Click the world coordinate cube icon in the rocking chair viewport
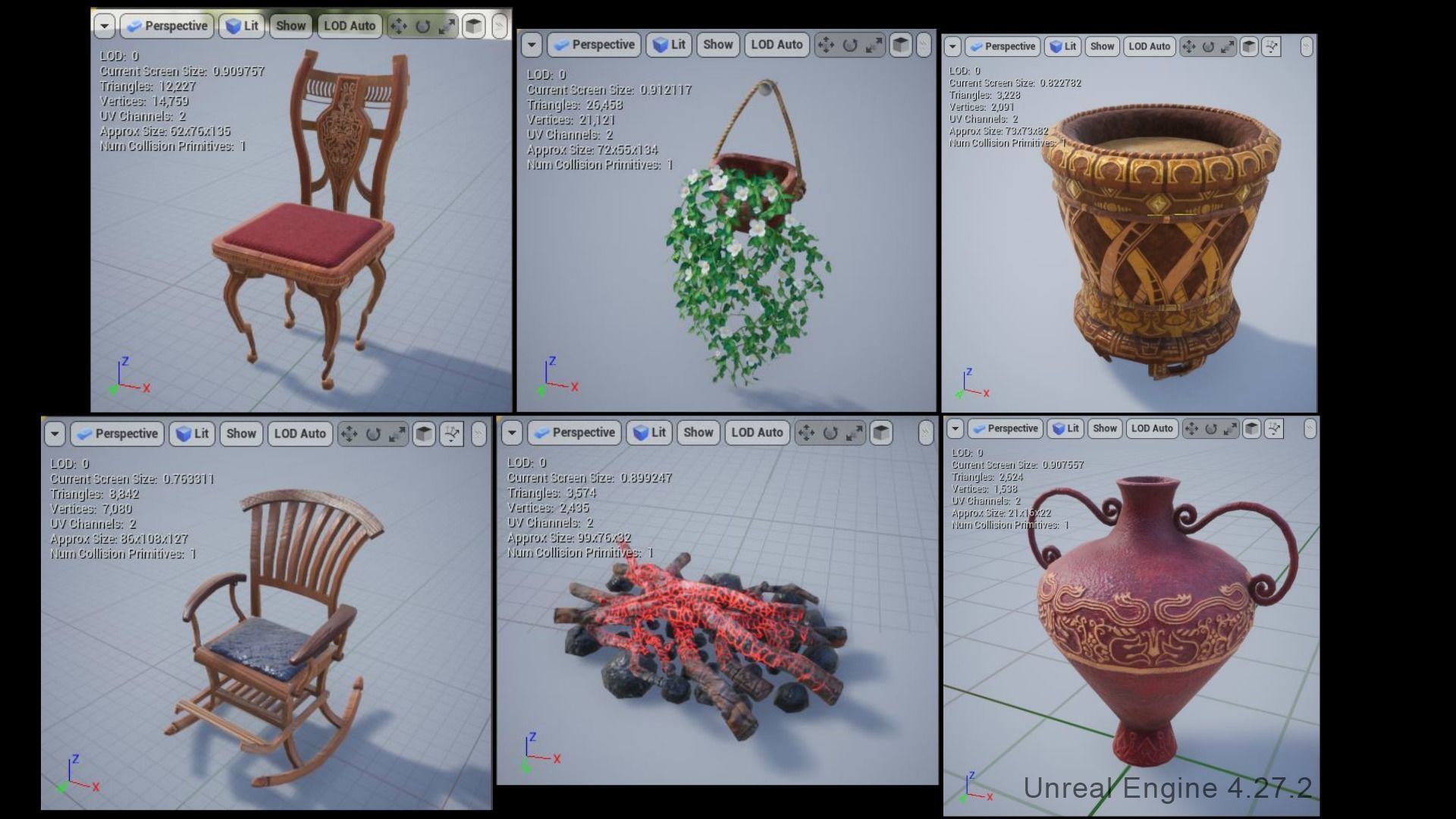Viewport: 1456px width, 819px height. (x=424, y=434)
